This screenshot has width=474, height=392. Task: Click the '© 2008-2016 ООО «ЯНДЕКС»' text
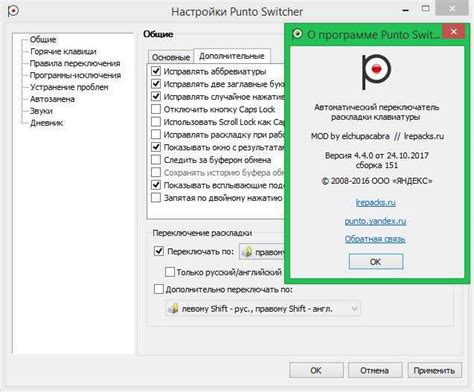click(x=377, y=181)
